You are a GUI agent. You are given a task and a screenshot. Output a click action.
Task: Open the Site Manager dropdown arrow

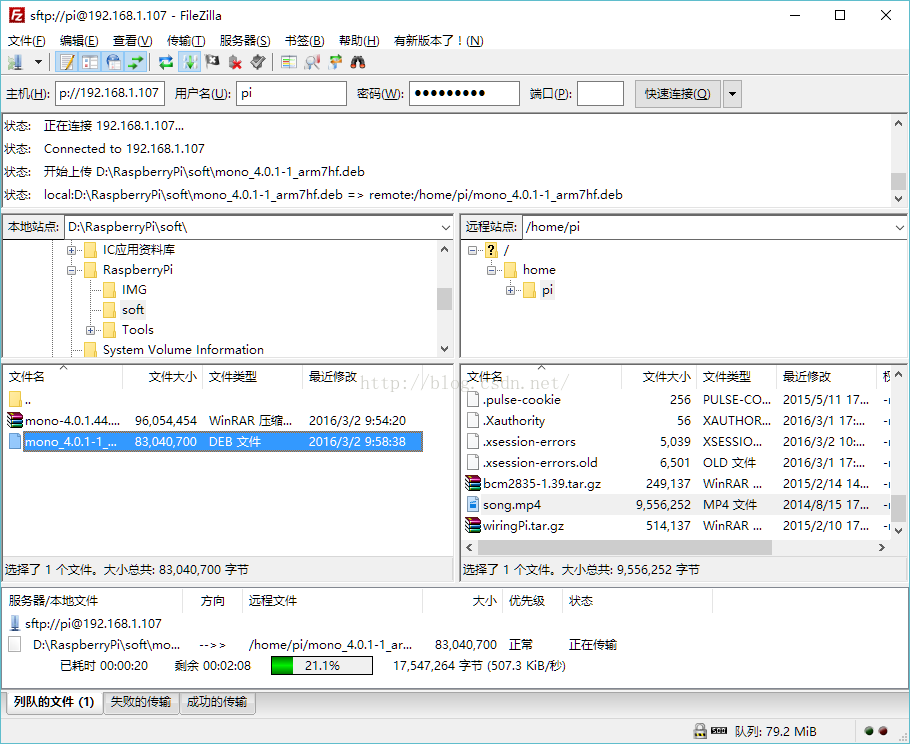coord(38,62)
